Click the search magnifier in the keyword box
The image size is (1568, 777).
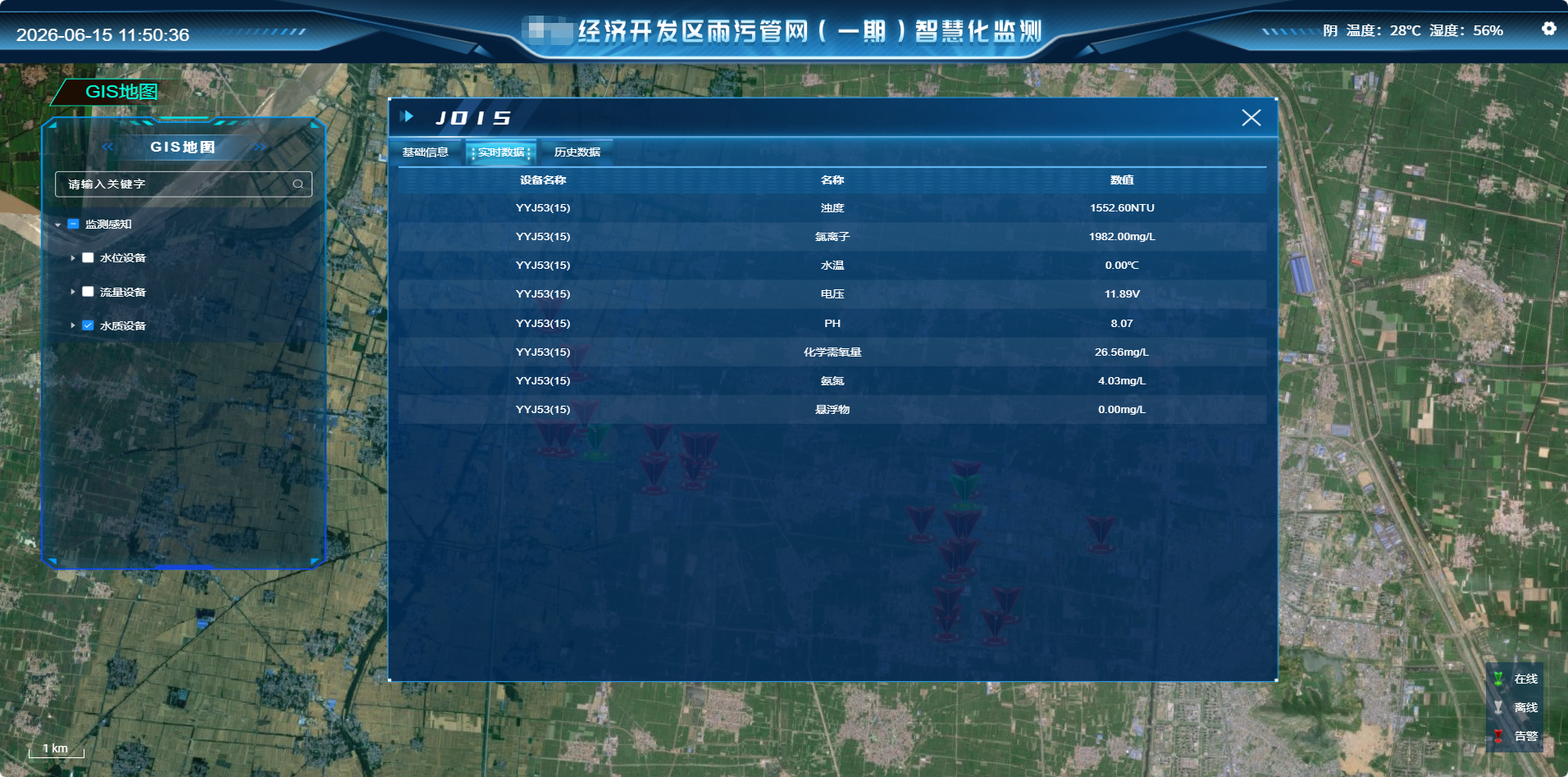298,184
